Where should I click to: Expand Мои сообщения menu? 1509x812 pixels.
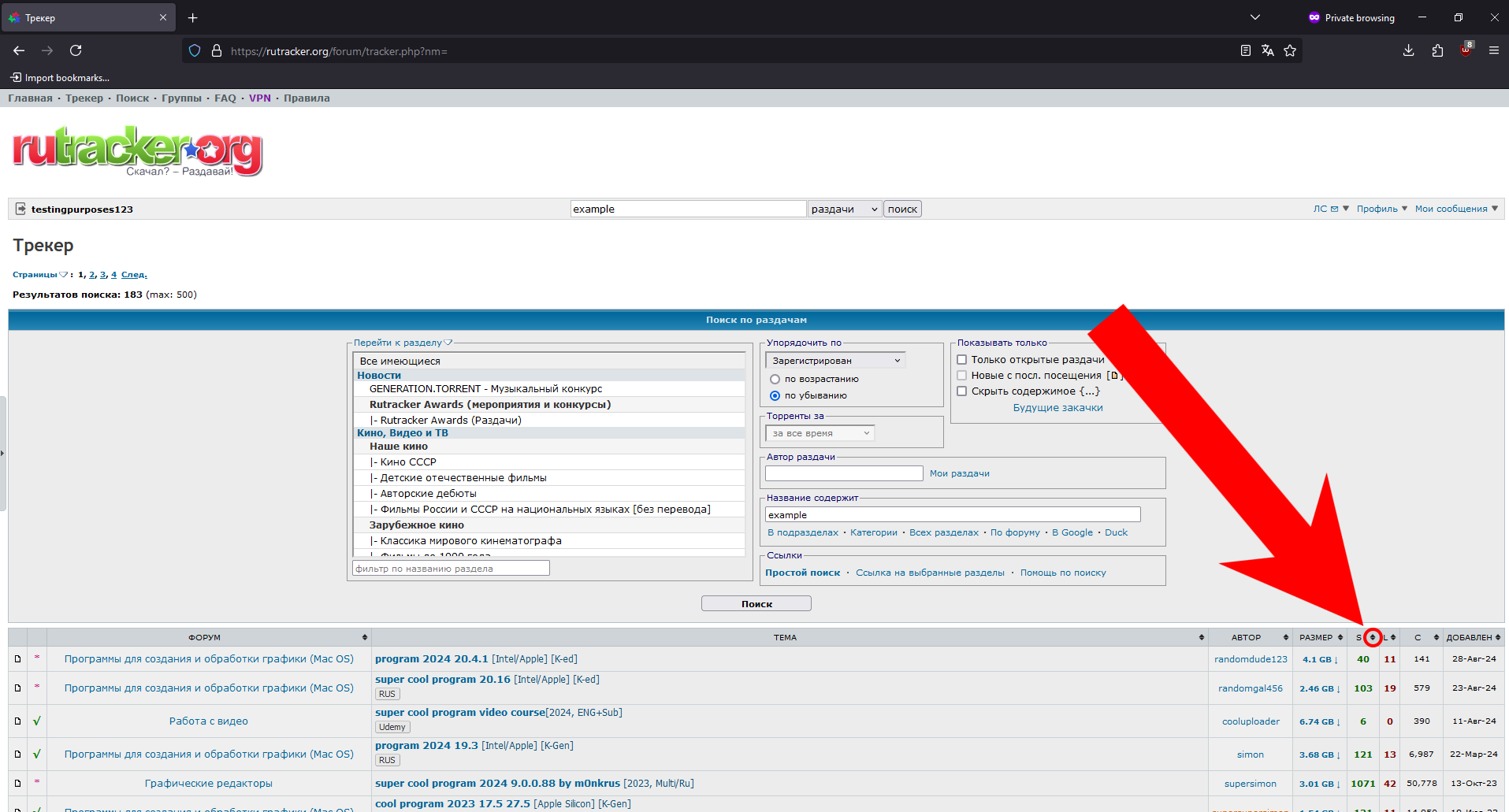[1456, 209]
